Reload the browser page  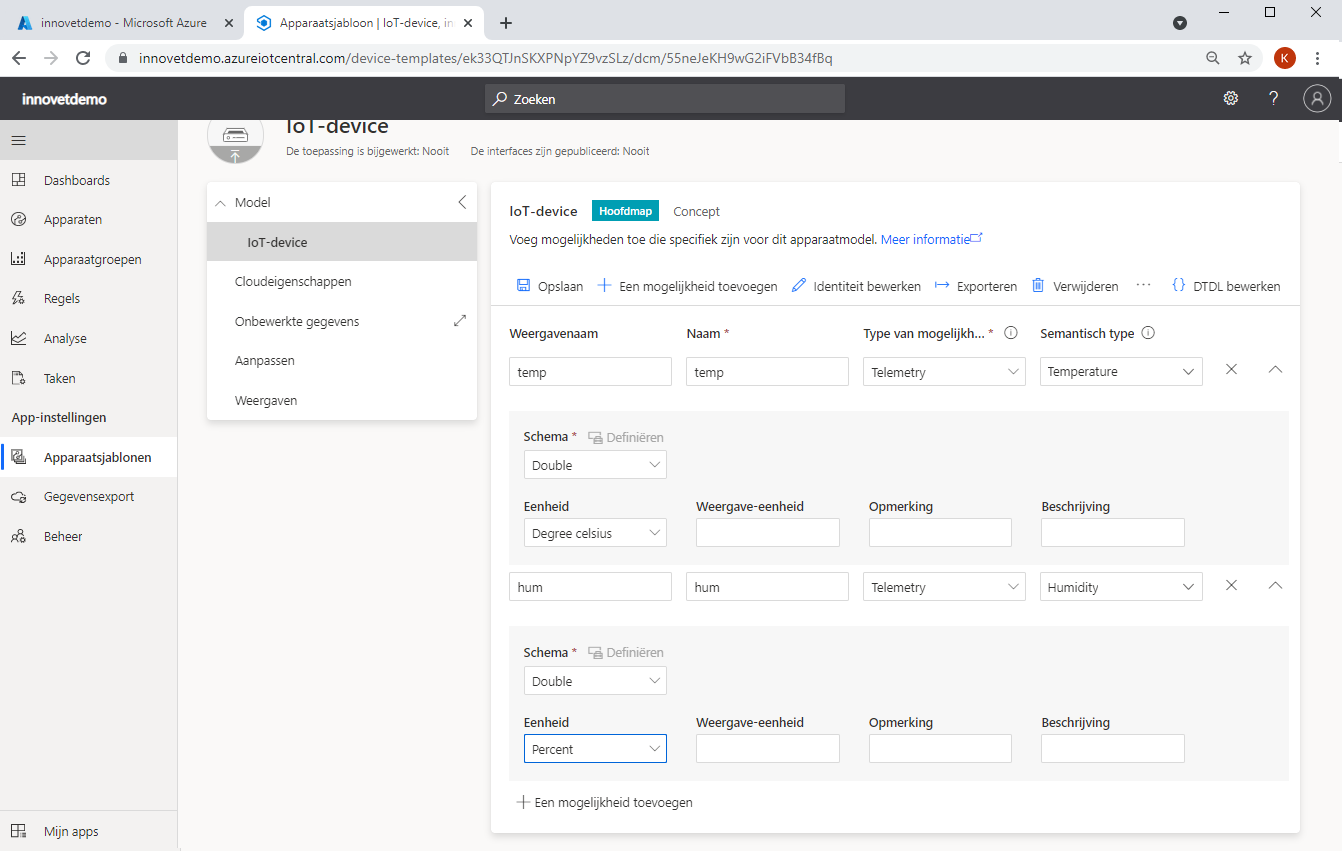[x=83, y=58]
